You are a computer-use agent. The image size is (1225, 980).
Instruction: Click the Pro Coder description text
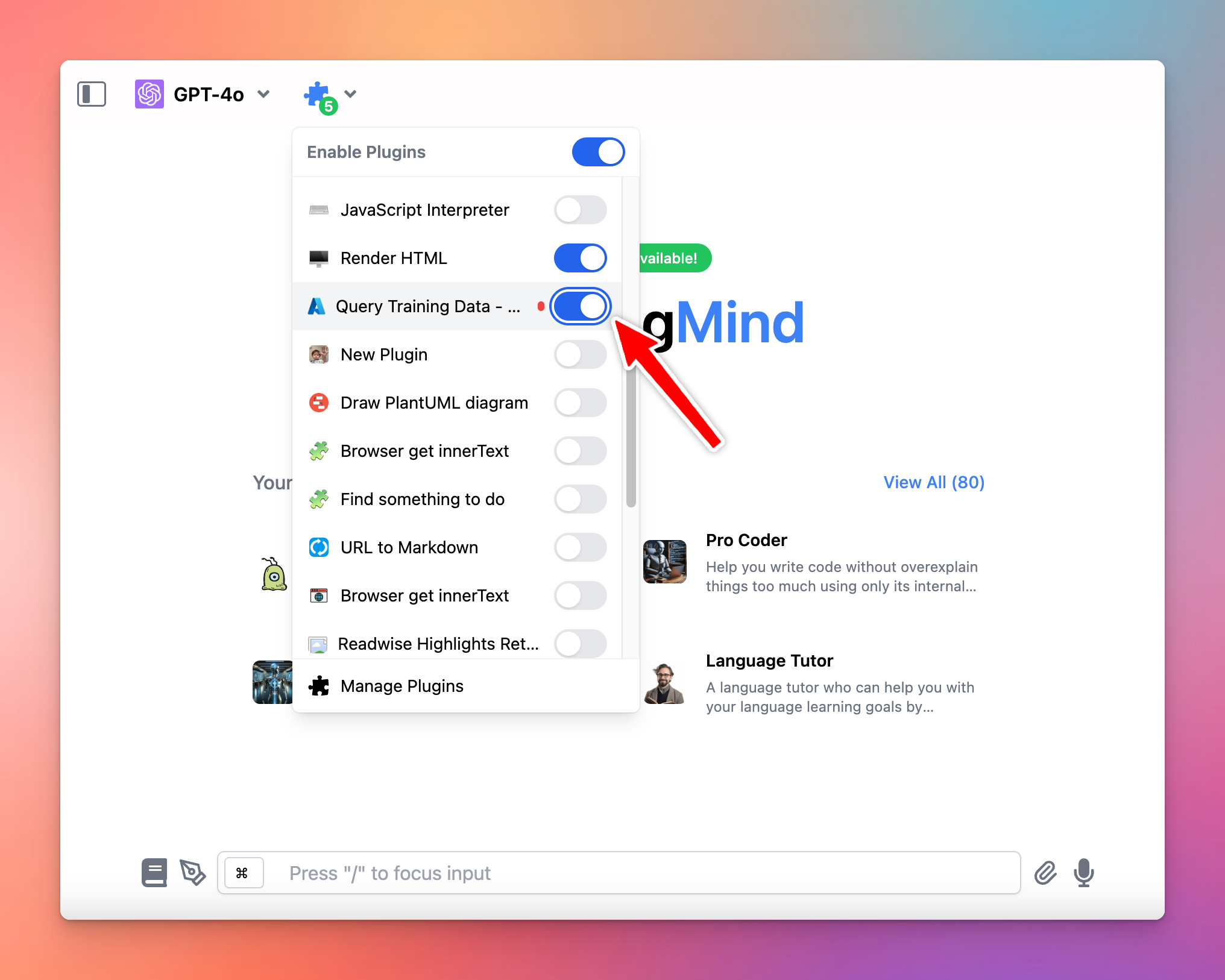842,576
